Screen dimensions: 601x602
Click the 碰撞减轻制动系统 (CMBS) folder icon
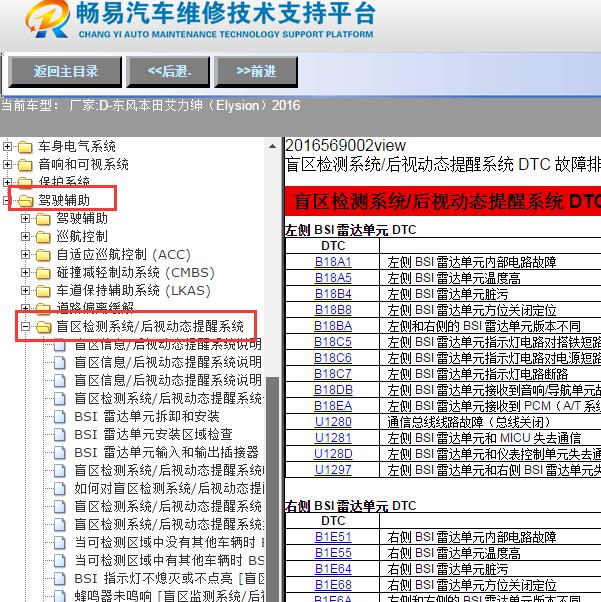click(x=43, y=273)
